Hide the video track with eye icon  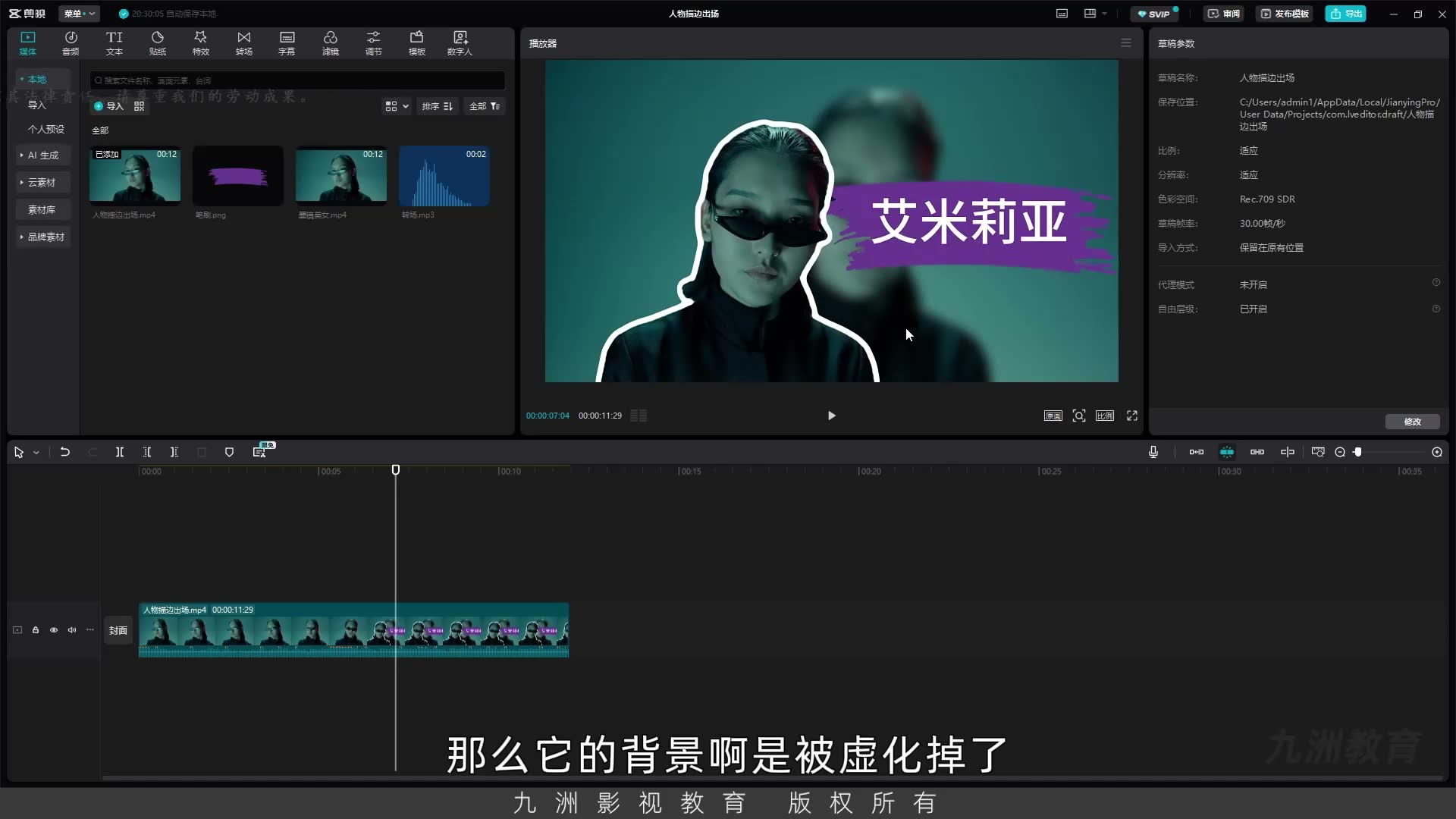54,630
